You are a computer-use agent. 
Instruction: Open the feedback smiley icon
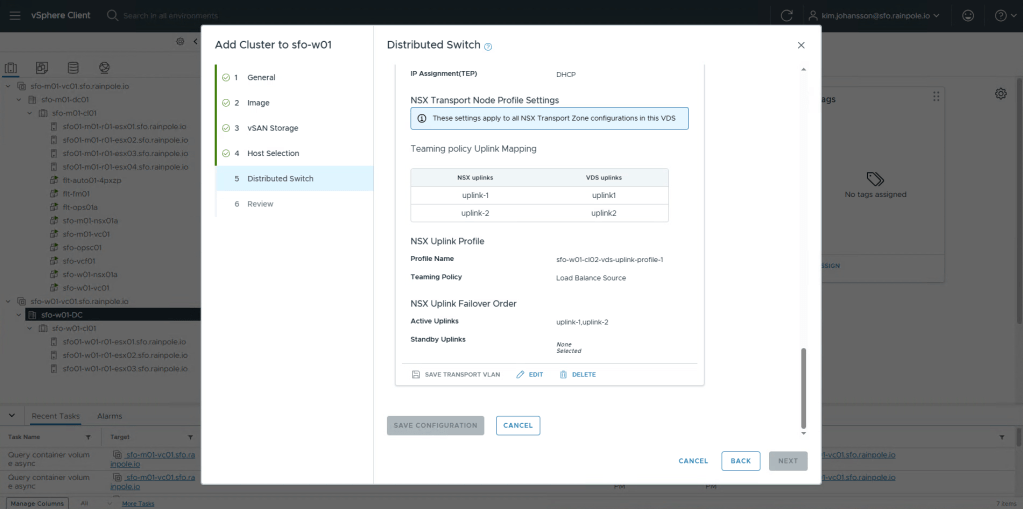coord(967,15)
